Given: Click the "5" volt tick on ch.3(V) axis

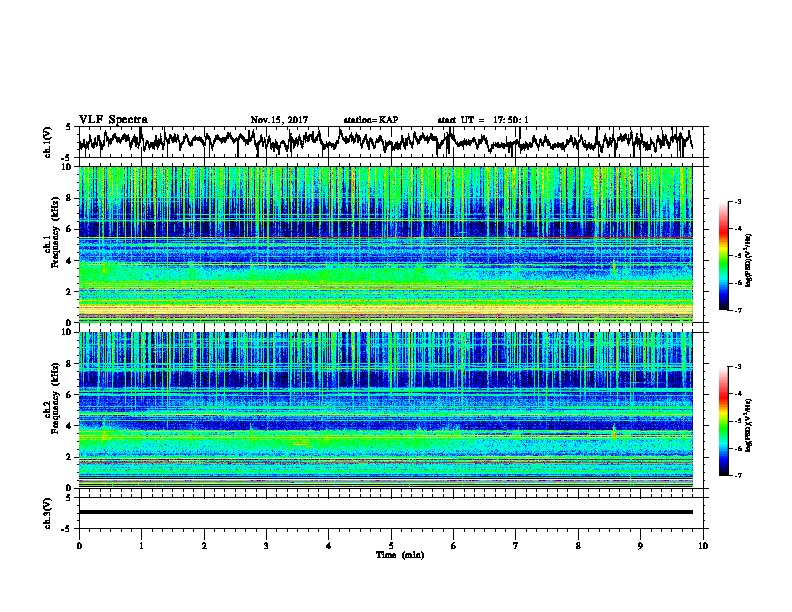Looking at the screenshot, I should (x=69, y=498).
